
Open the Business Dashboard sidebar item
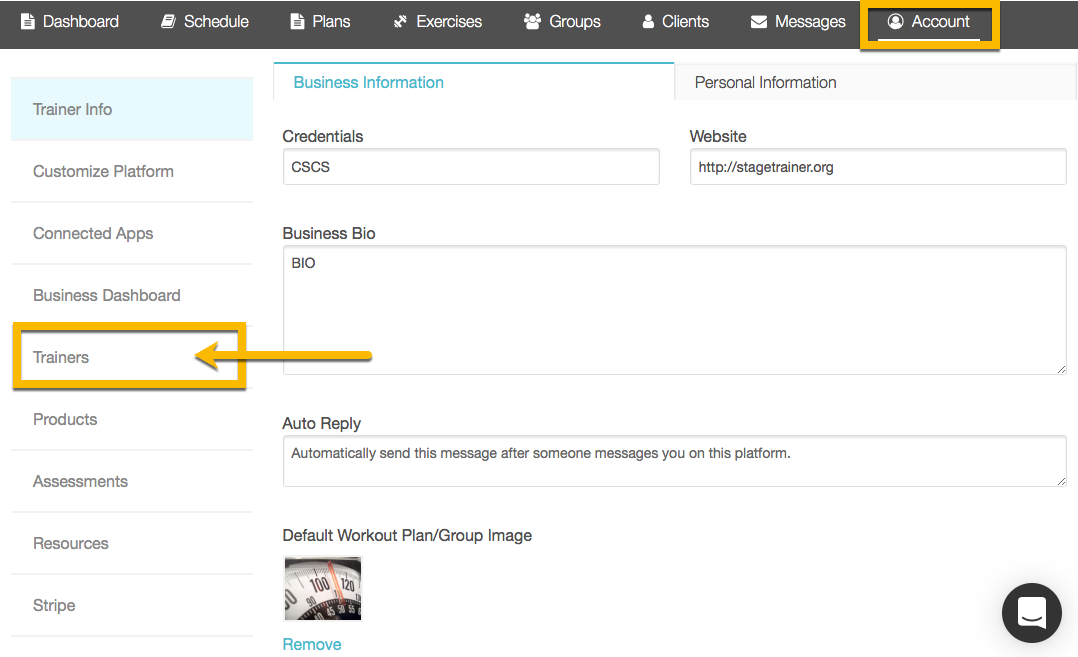(x=132, y=295)
